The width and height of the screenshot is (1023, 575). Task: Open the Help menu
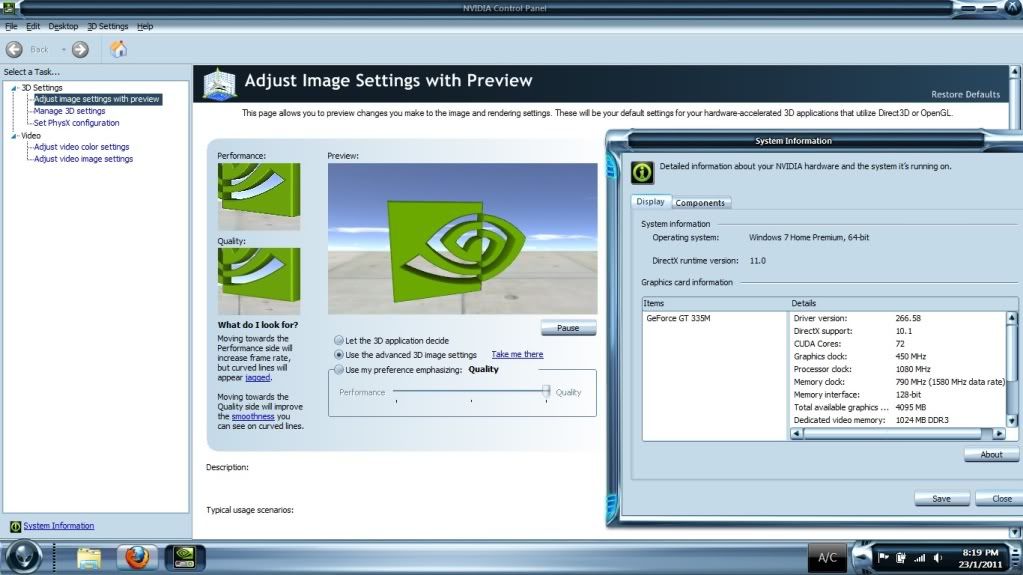click(145, 26)
